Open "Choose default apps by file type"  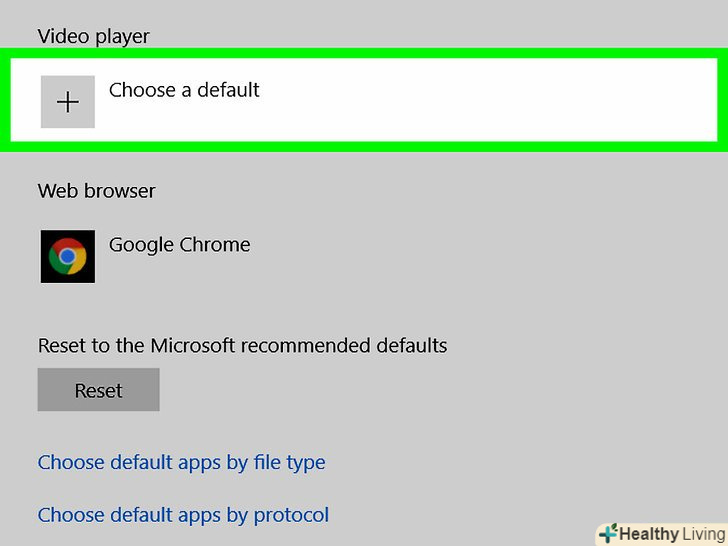(181, 463)
